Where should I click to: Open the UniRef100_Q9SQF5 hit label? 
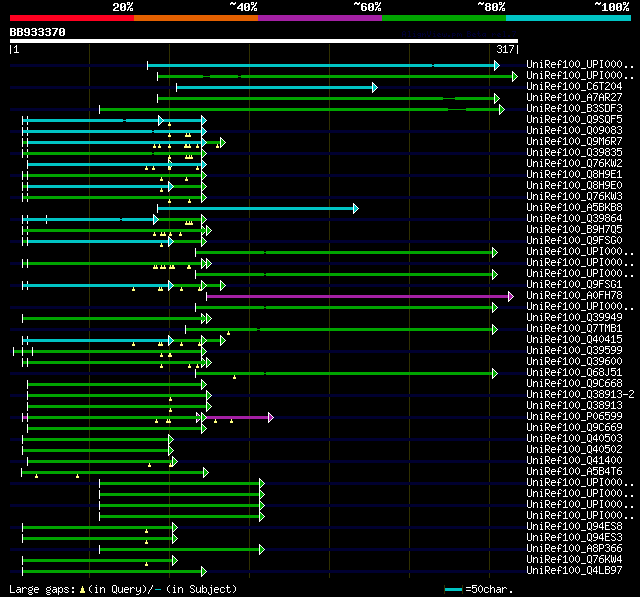click(574, 119)
